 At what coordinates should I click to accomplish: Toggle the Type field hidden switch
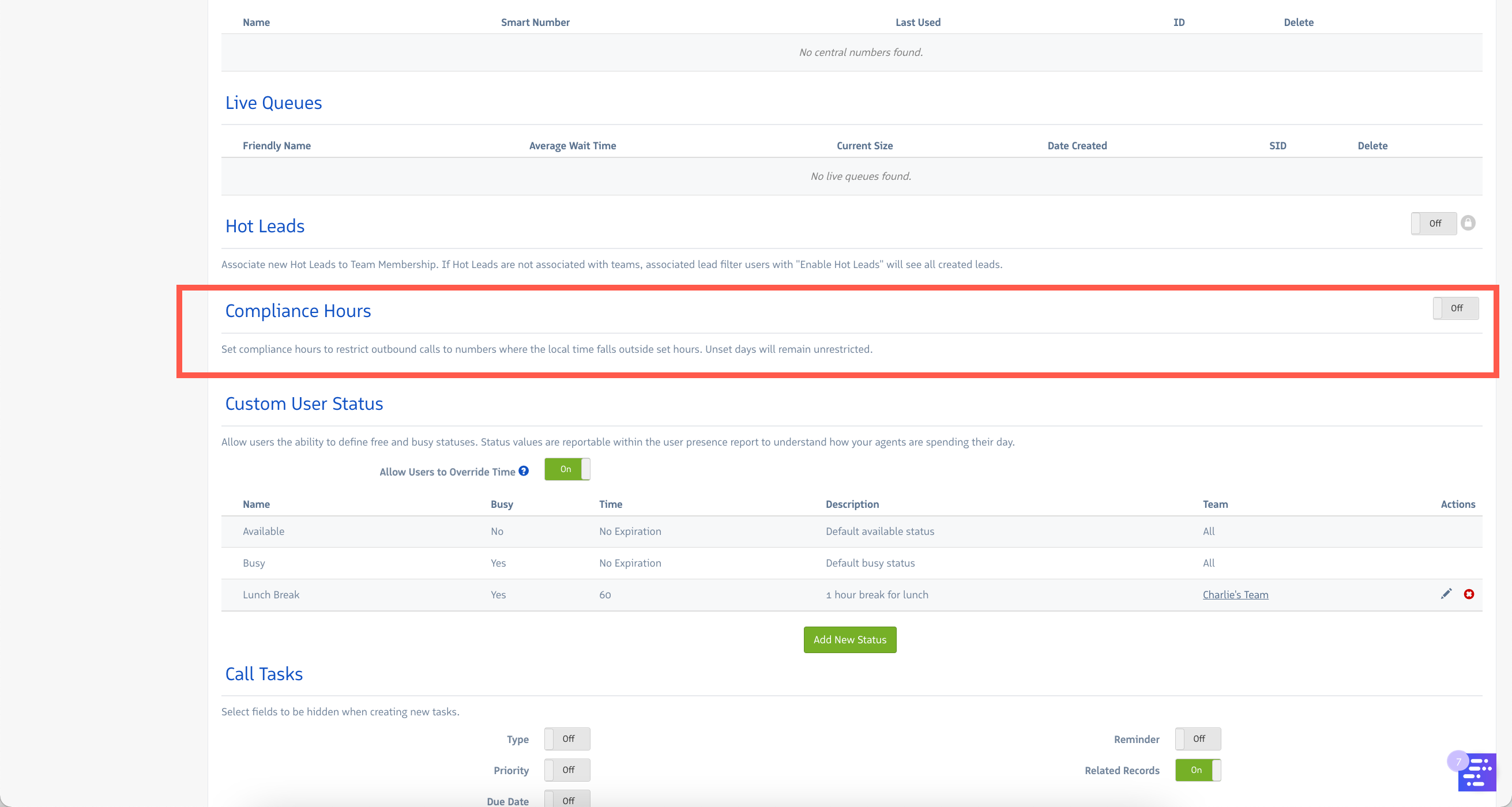(x=567, y=739)
